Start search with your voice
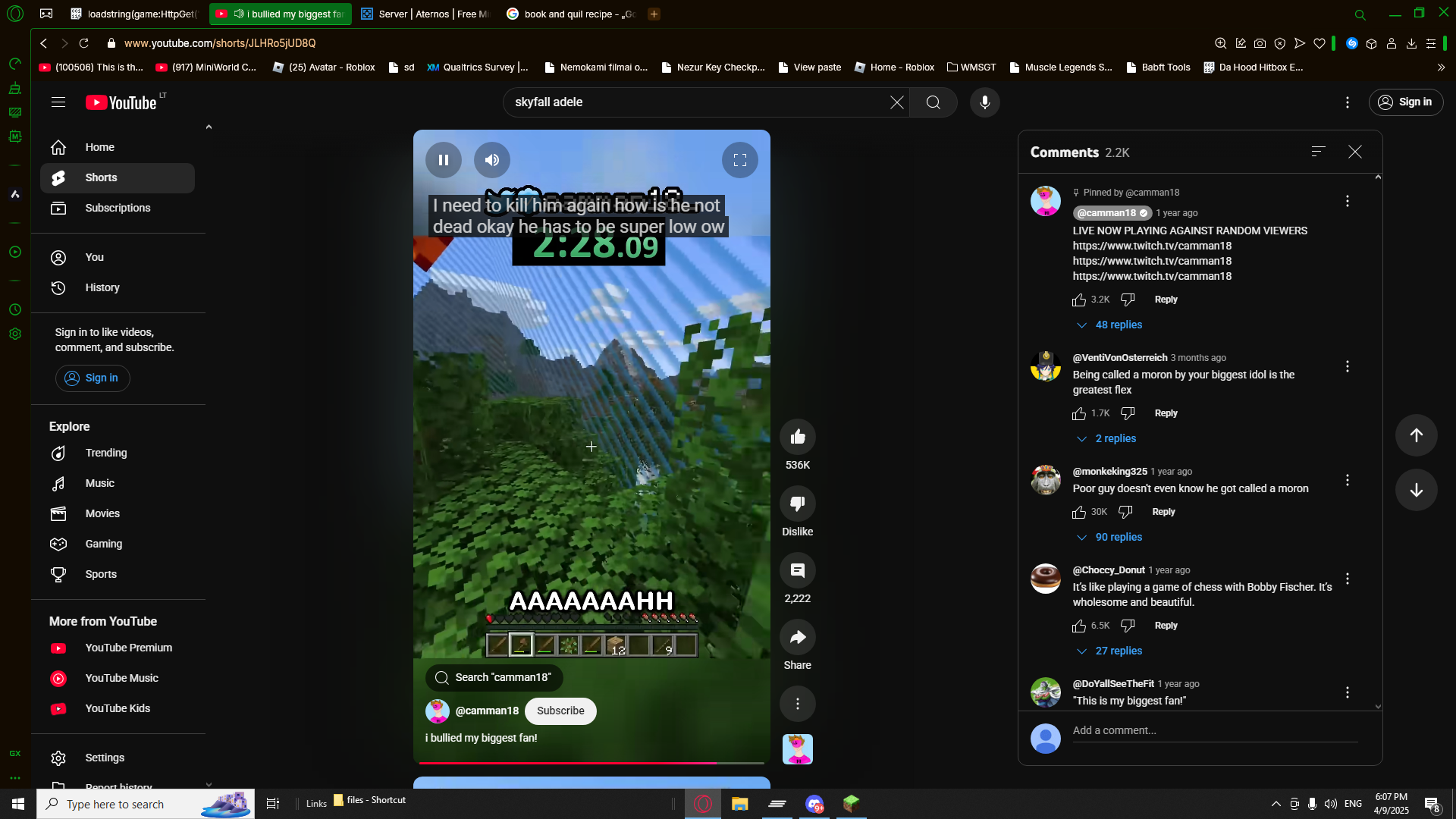The width and height of the screenshot is (1456, 819). tap(985, 102)
